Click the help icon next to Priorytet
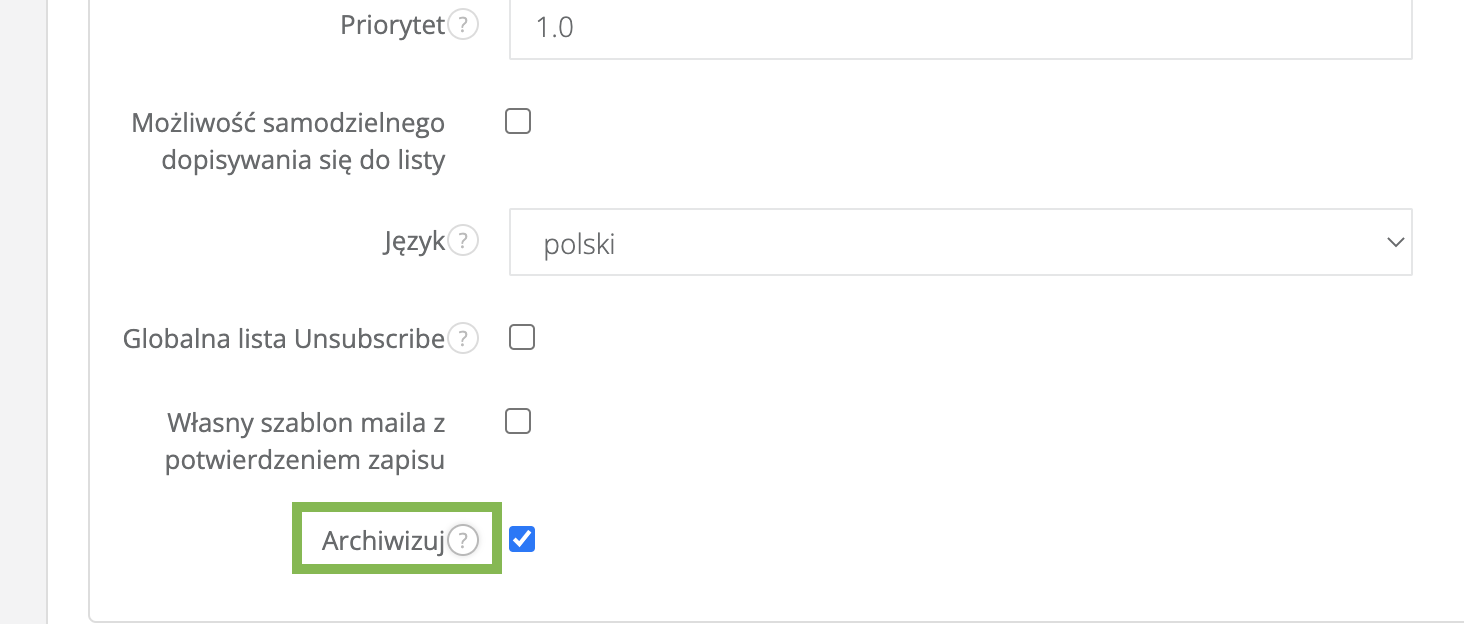1464x624 pixels. click(462, 26)
